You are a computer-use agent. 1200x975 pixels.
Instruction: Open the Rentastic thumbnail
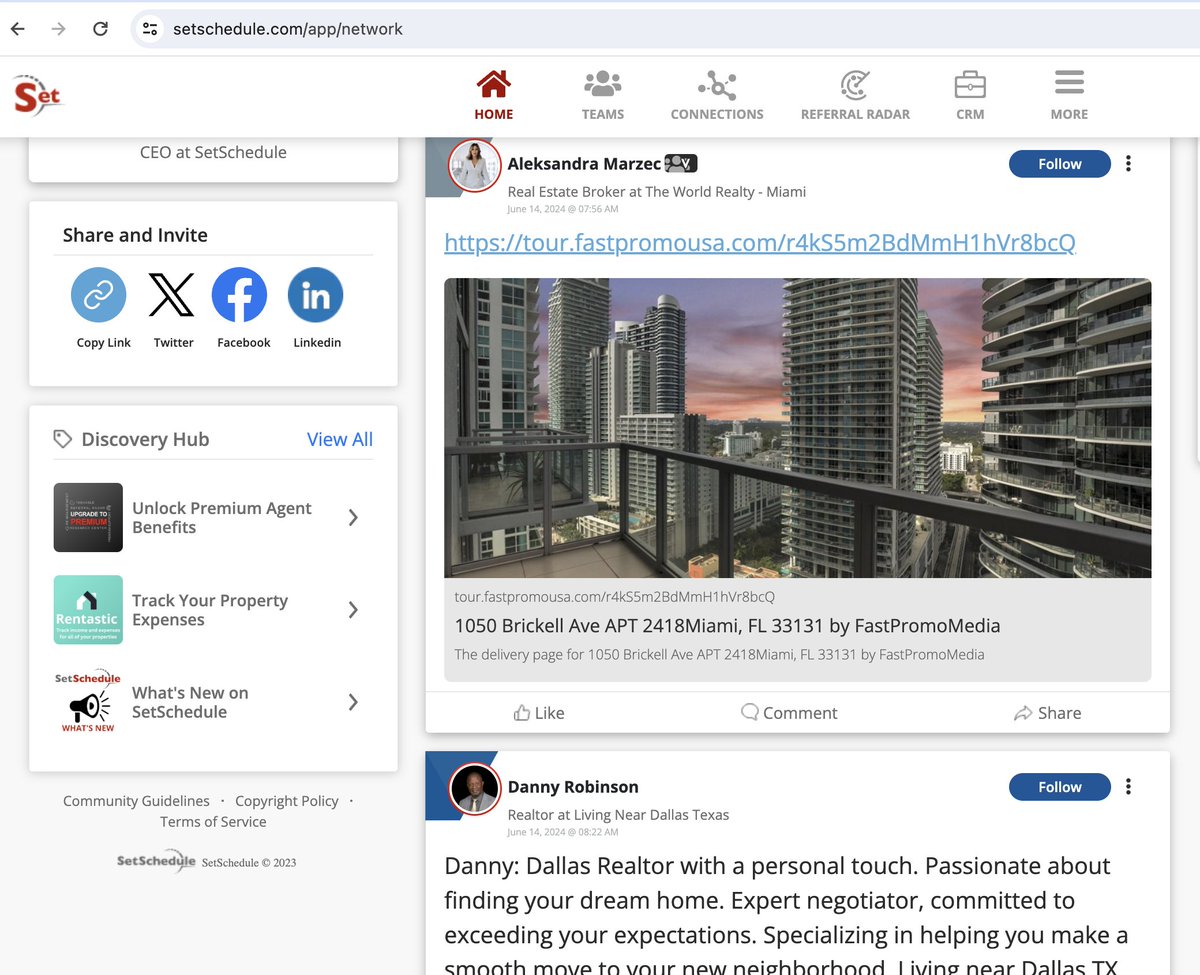pos(88,610)
